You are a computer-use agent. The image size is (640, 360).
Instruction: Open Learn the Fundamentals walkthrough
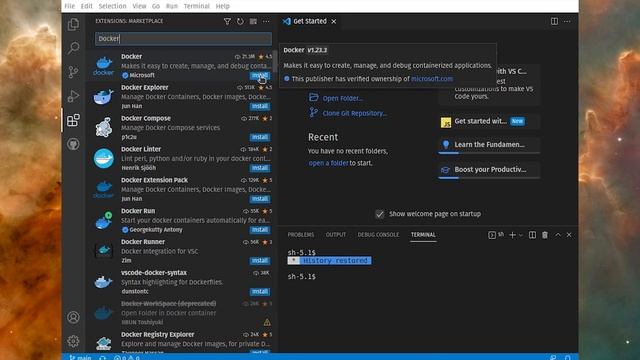click(x=489, y=145)
